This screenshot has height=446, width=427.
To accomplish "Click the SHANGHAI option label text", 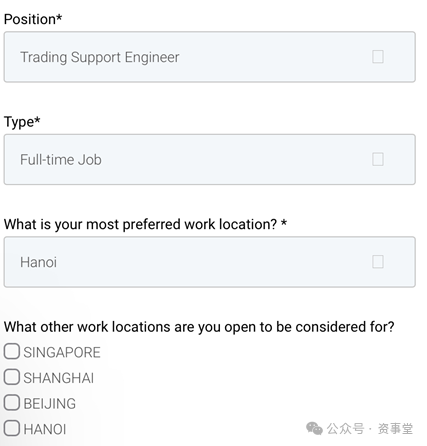I will point(59,378).
